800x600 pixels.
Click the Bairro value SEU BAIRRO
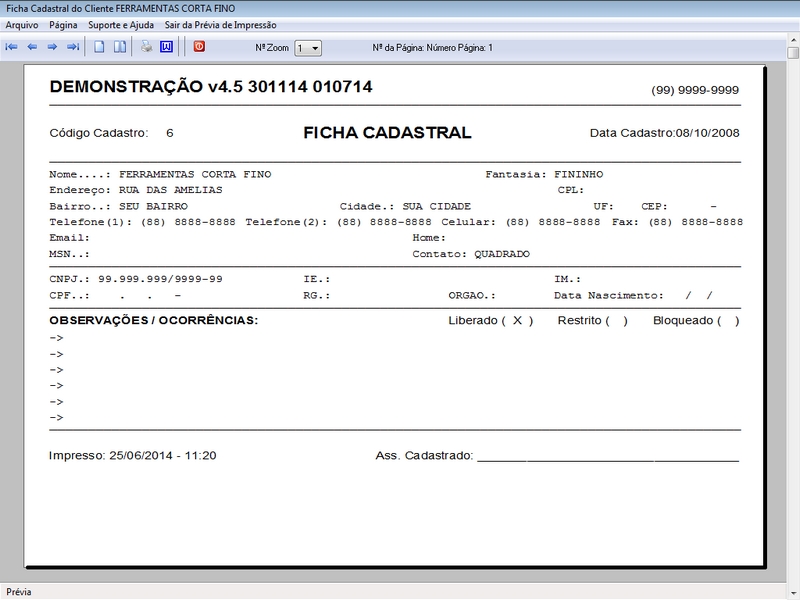click(153, 207)
